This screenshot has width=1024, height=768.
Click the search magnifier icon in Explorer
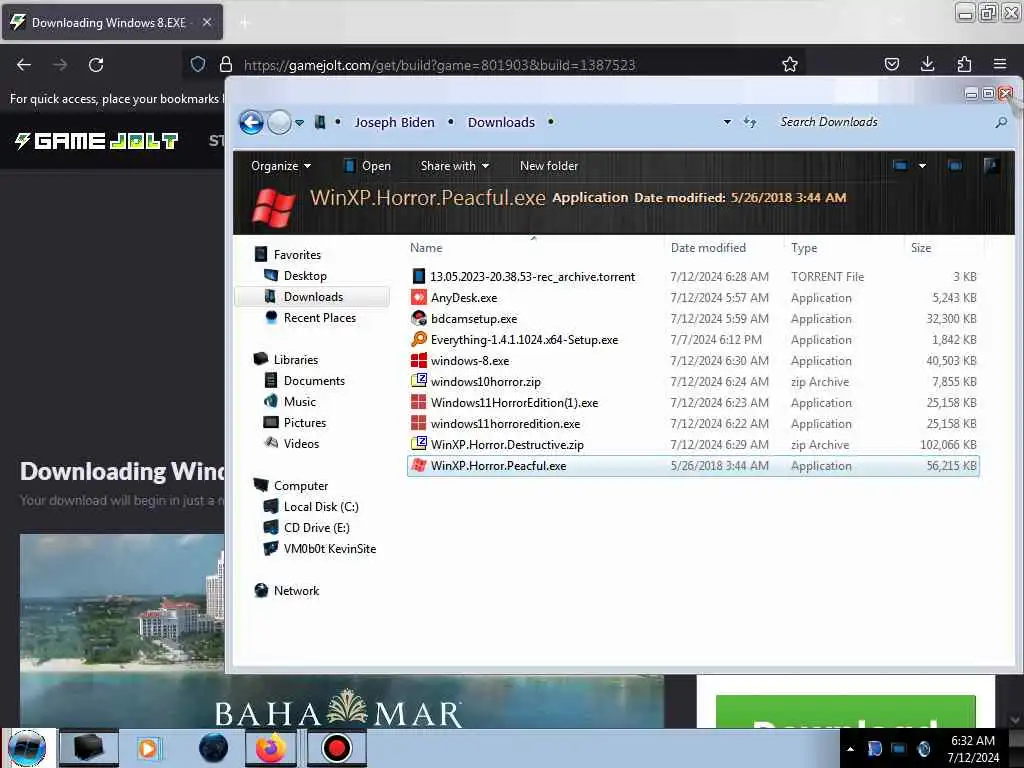(1000, 122)
